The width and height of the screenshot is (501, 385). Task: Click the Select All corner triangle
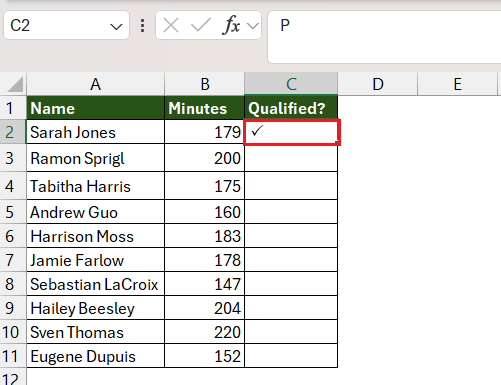point(15,84)
